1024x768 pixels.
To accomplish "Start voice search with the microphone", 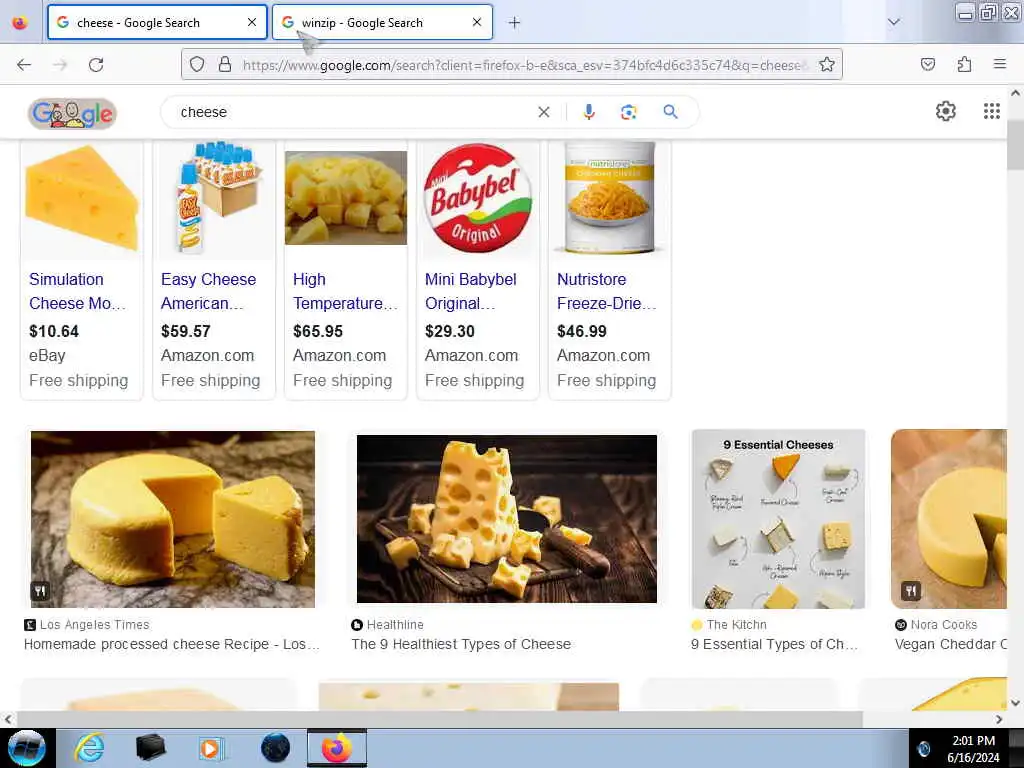I will tap(589, 112).
